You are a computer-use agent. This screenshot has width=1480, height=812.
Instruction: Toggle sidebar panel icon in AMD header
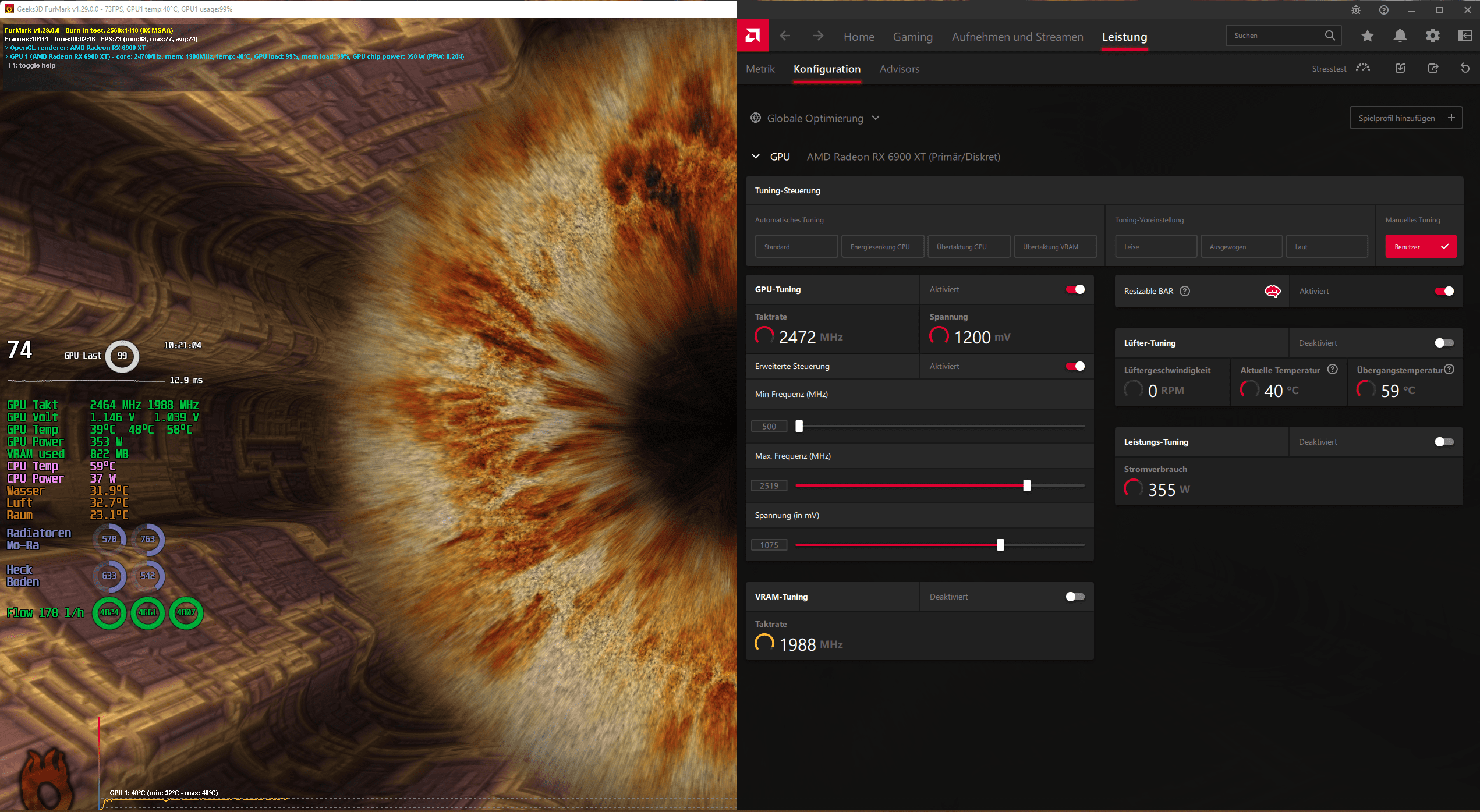click(x=1465, y=36)
